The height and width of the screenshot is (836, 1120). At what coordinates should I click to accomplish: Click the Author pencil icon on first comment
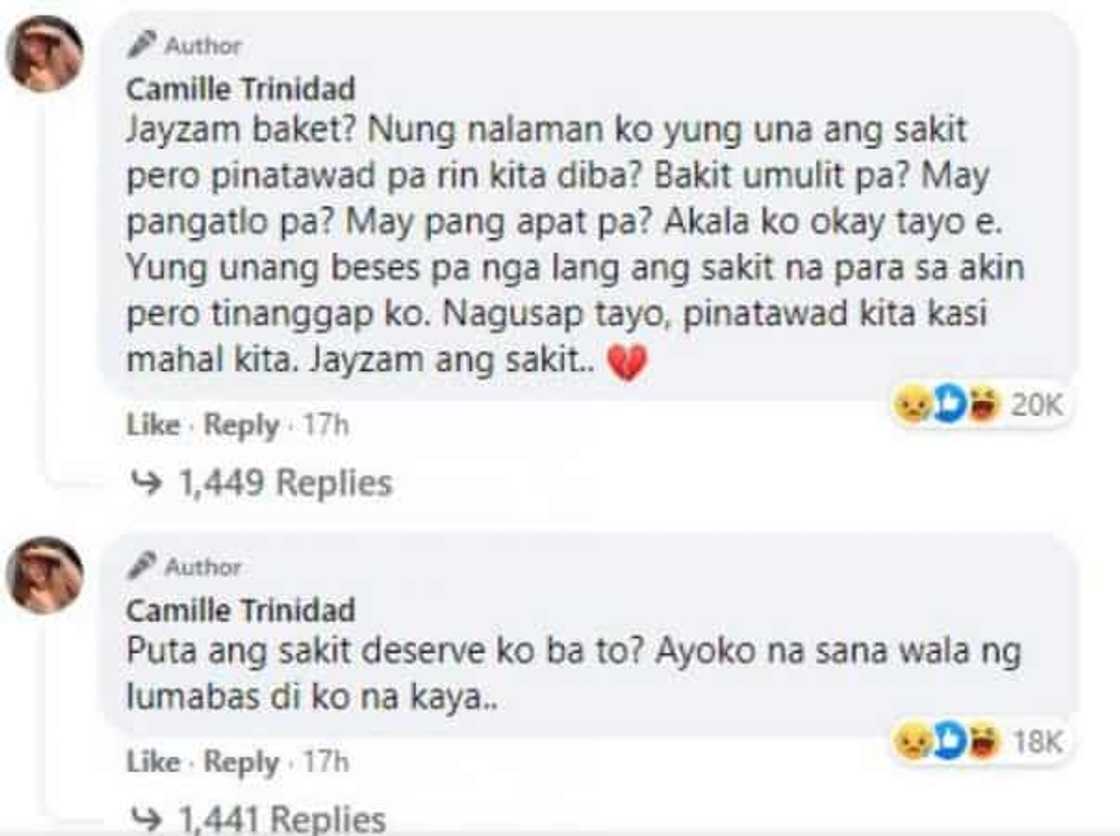point(143,44)
